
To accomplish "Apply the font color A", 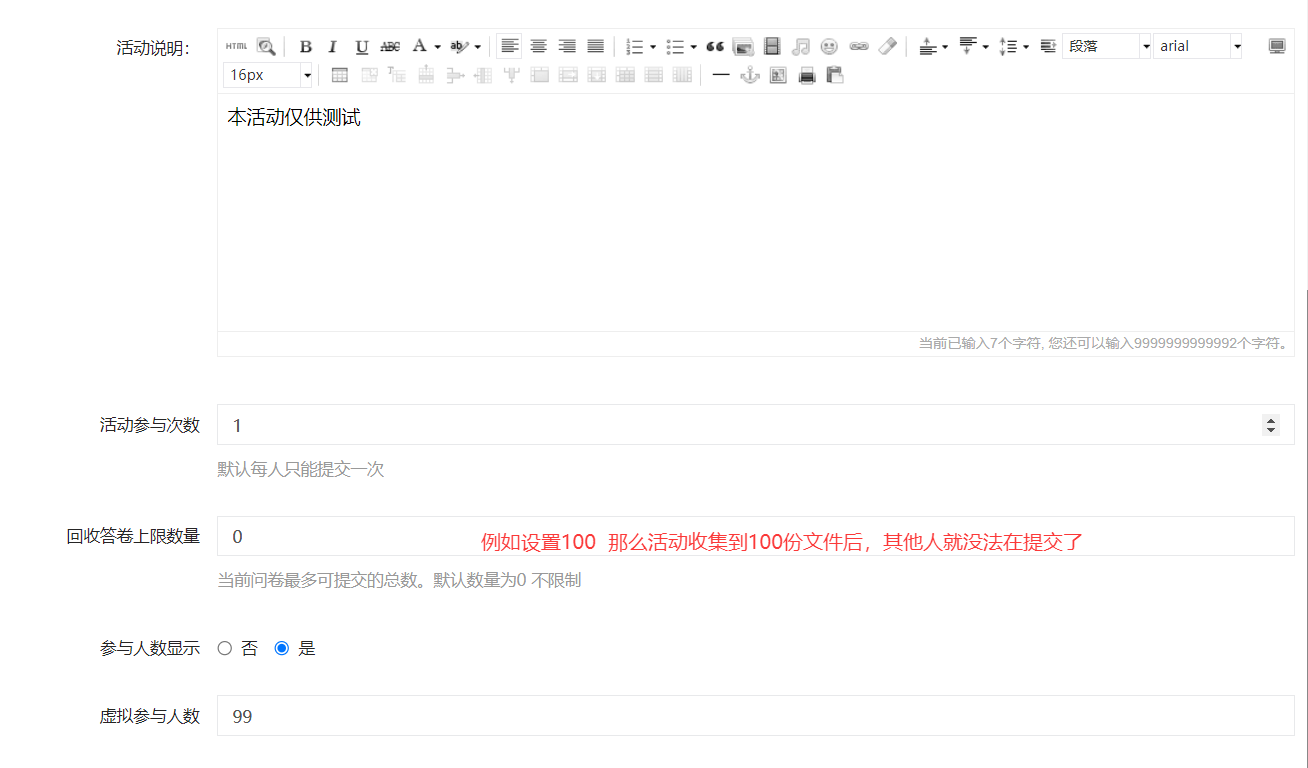I will (x=420, y=46).
